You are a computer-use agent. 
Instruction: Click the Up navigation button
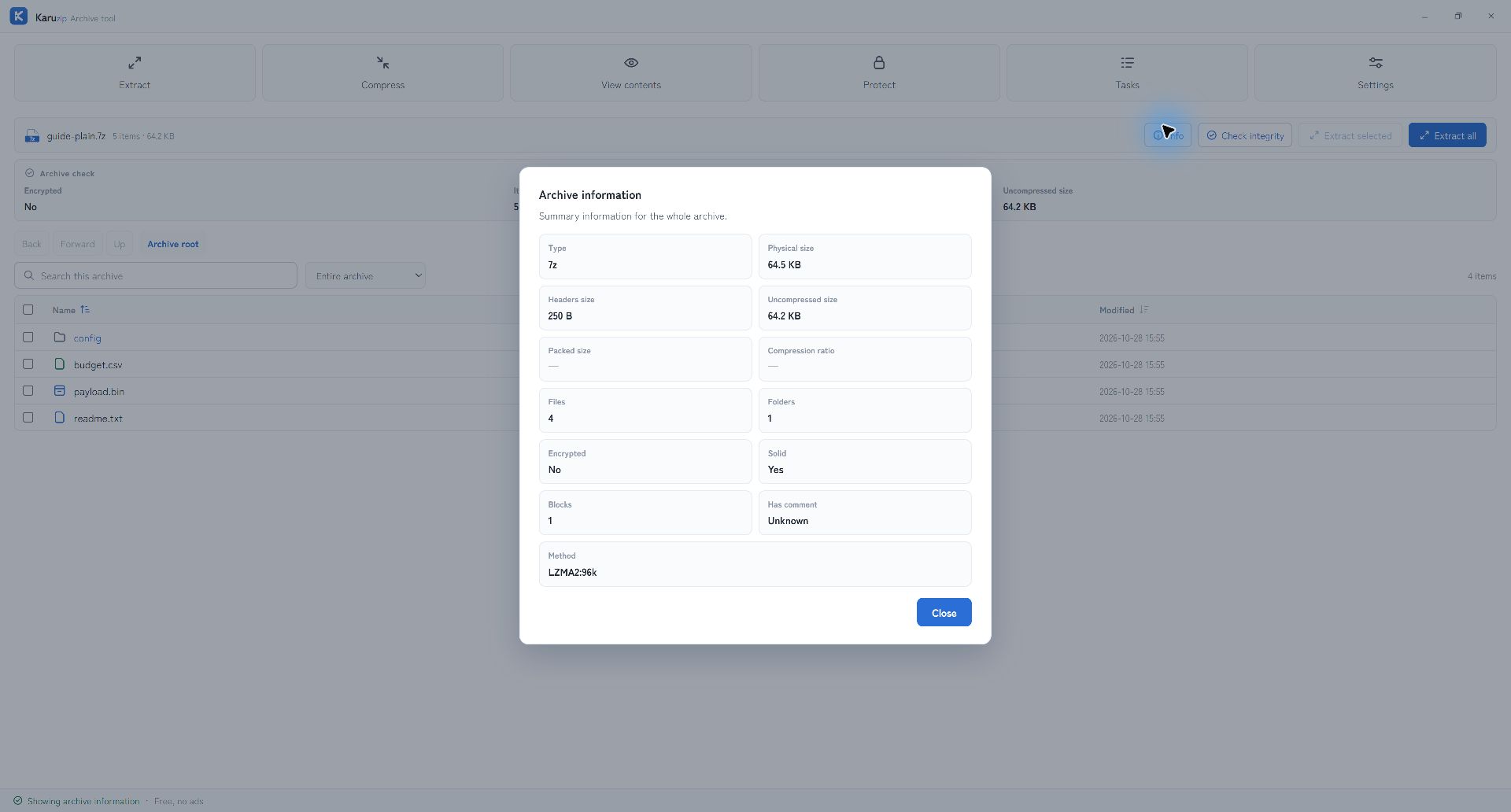pyautogui.click(x=120, y=244)
